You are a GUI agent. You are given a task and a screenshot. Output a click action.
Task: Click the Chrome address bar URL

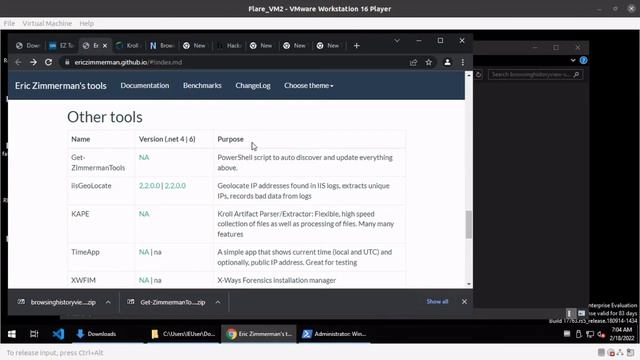coord(128,62)
